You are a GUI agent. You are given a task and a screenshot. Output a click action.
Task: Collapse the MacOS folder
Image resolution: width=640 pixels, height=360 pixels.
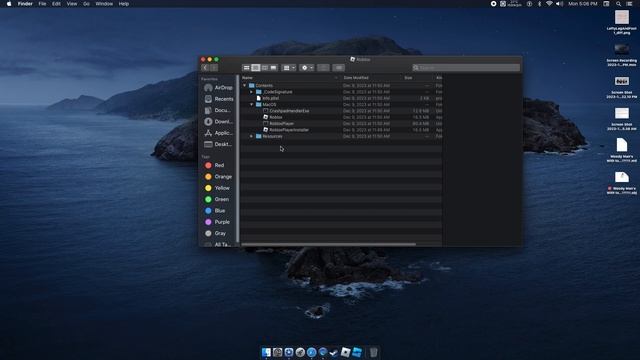(x=251, y=104)
